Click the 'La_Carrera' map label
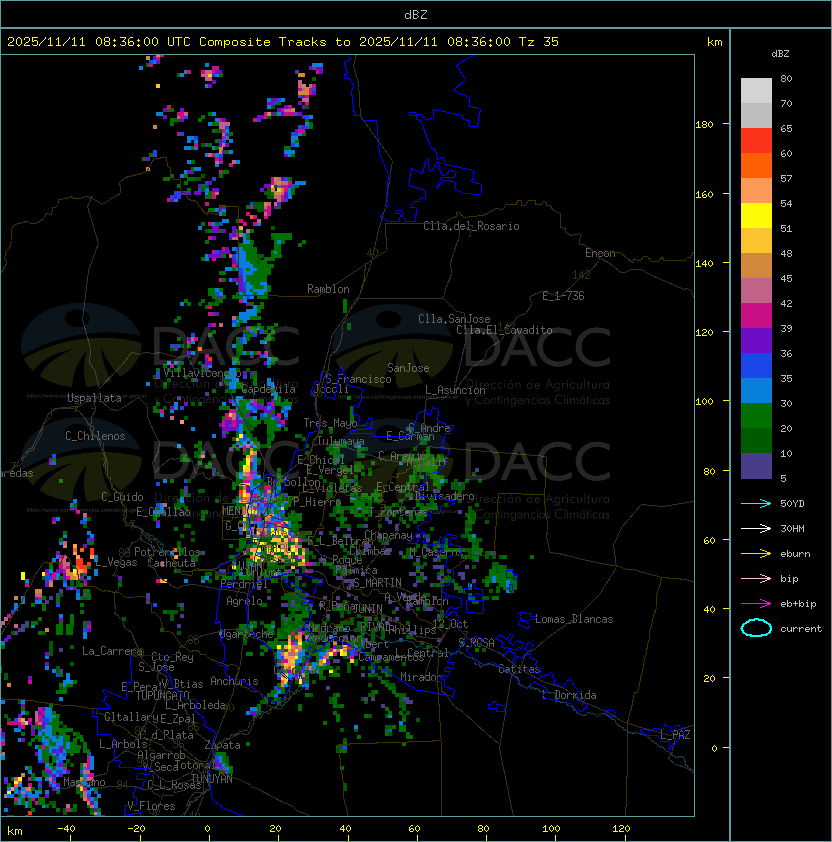Viewport: 832px width, 842px height. 112,651
